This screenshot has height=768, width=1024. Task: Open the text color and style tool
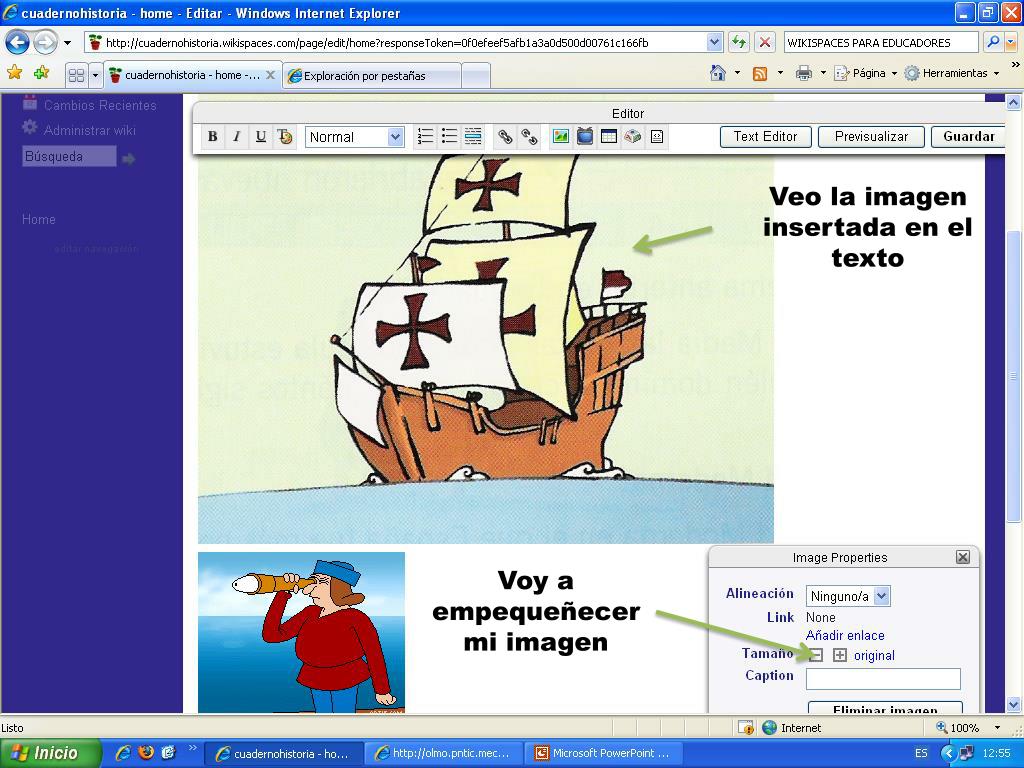(x=285, y=136)
